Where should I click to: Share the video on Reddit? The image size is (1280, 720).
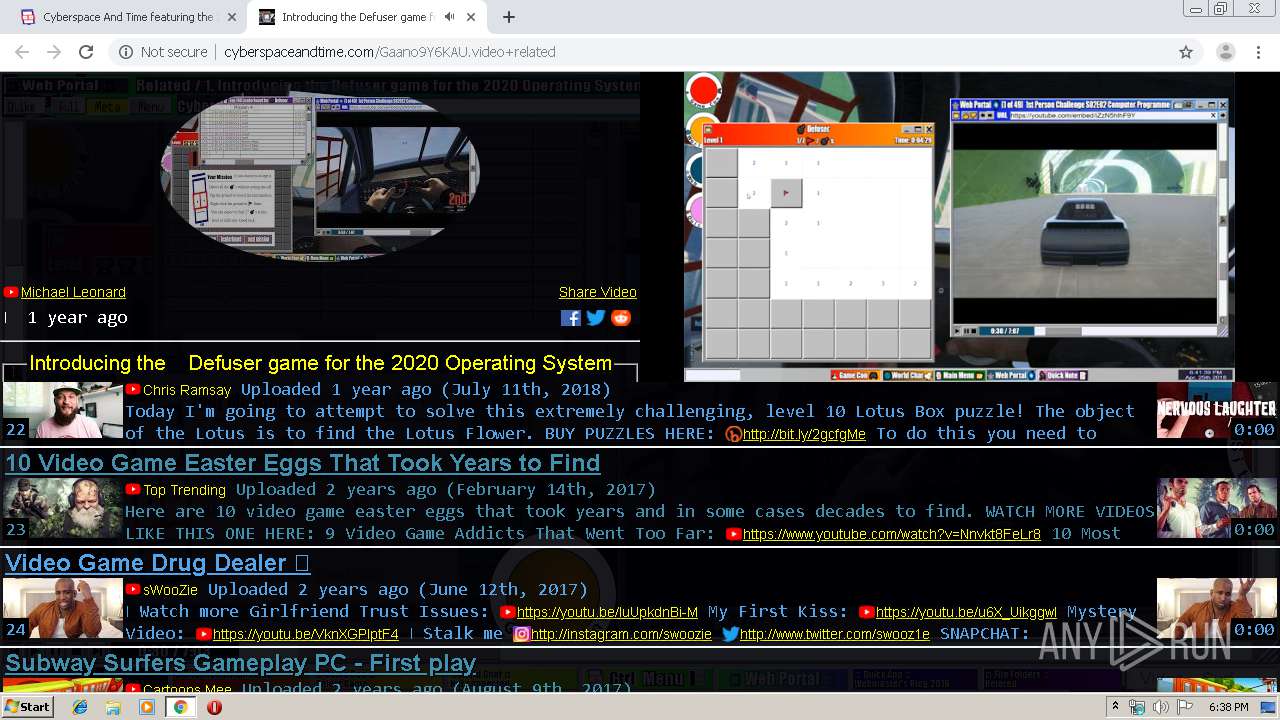(x=621, y=318)
